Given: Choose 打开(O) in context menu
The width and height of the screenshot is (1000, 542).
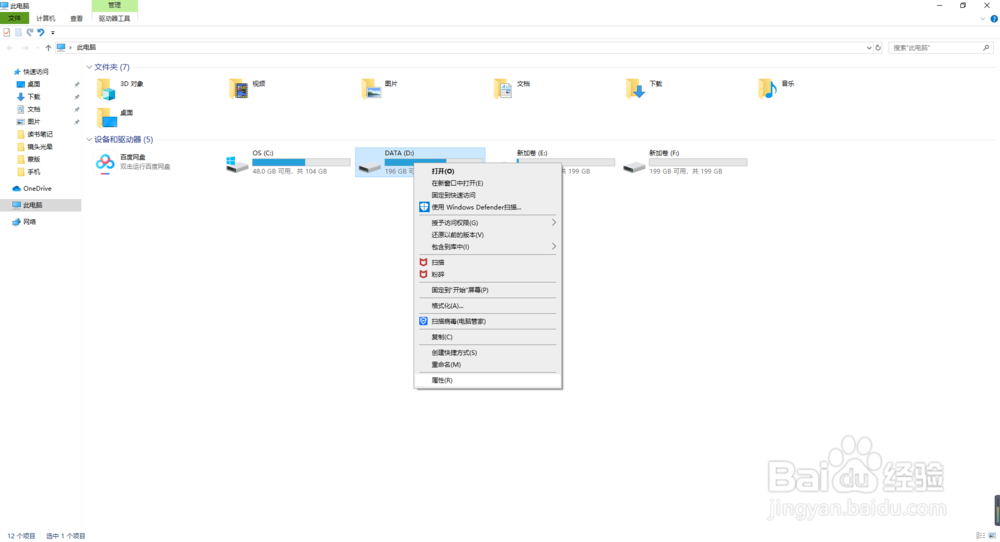Looking at the screenshot, I should coord(488,172).
